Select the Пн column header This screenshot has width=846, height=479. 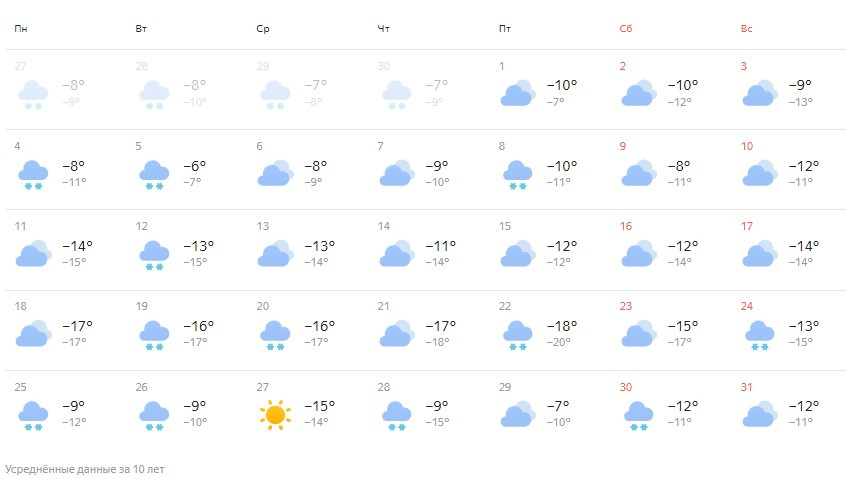pos(21,29)
